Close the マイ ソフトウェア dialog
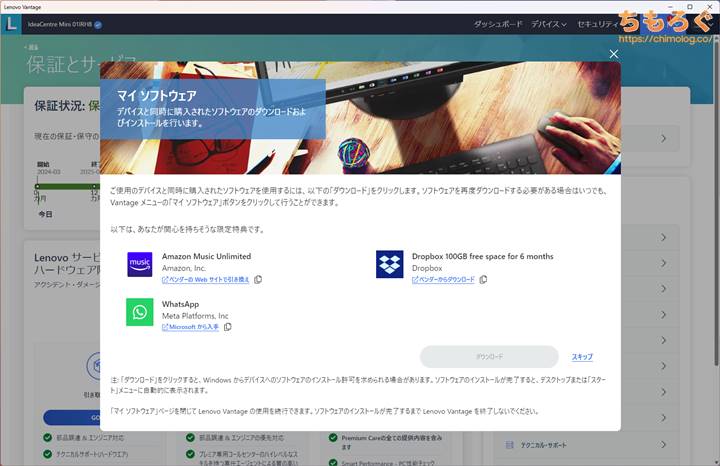720x466 pixels. (x=613, y=54)
